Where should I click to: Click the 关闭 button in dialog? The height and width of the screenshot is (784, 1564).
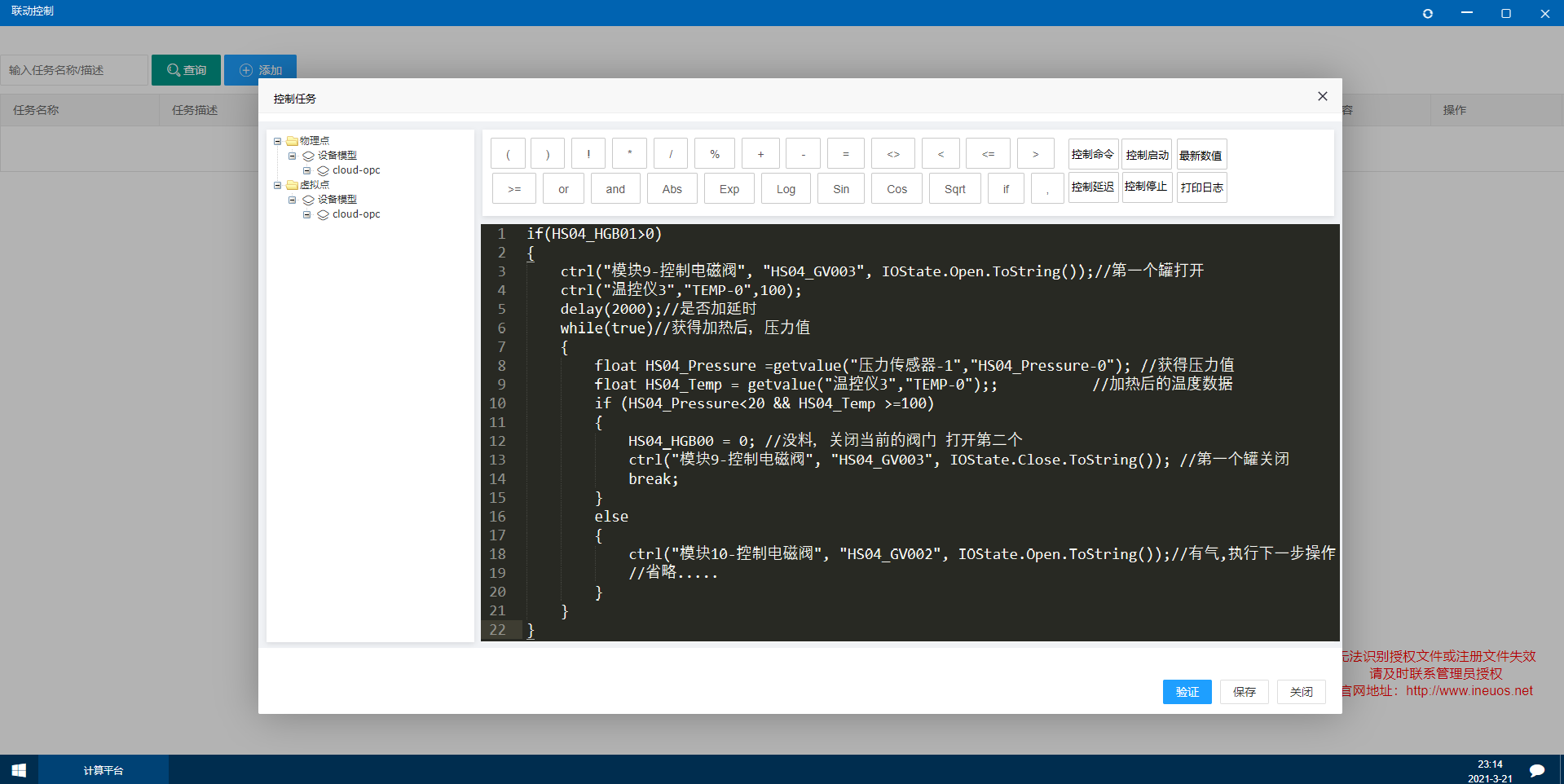coord(1301,692)
